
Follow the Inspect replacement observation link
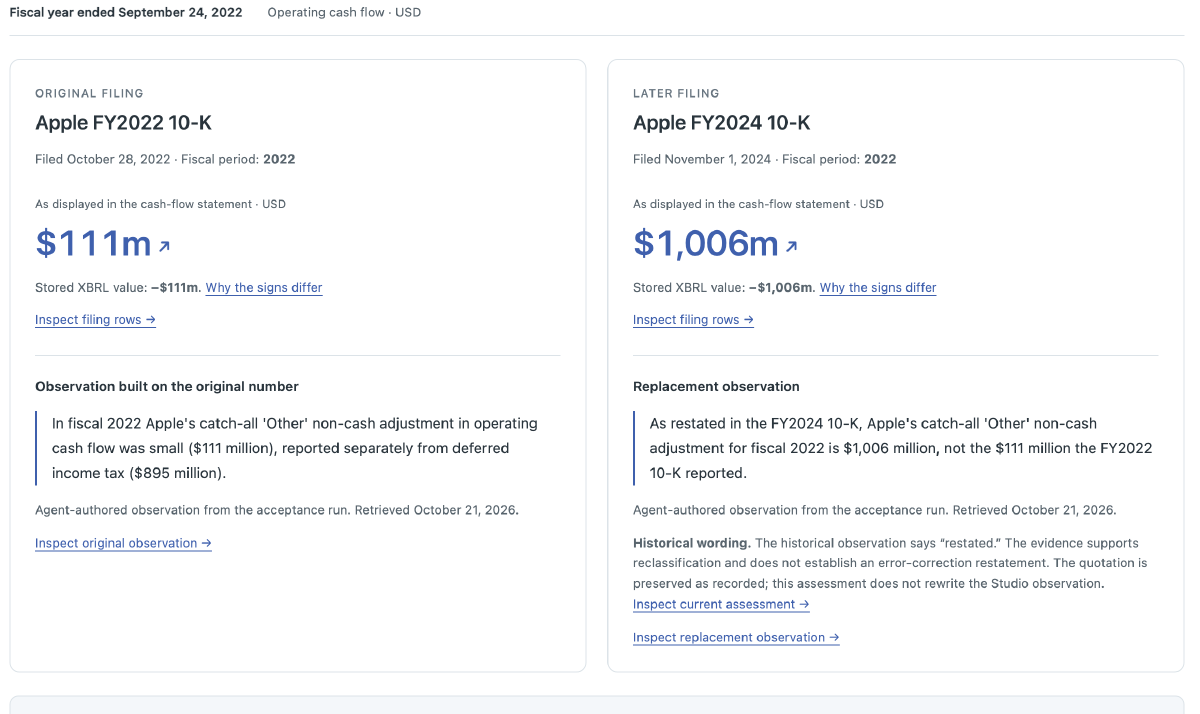[x=736, y=637]
